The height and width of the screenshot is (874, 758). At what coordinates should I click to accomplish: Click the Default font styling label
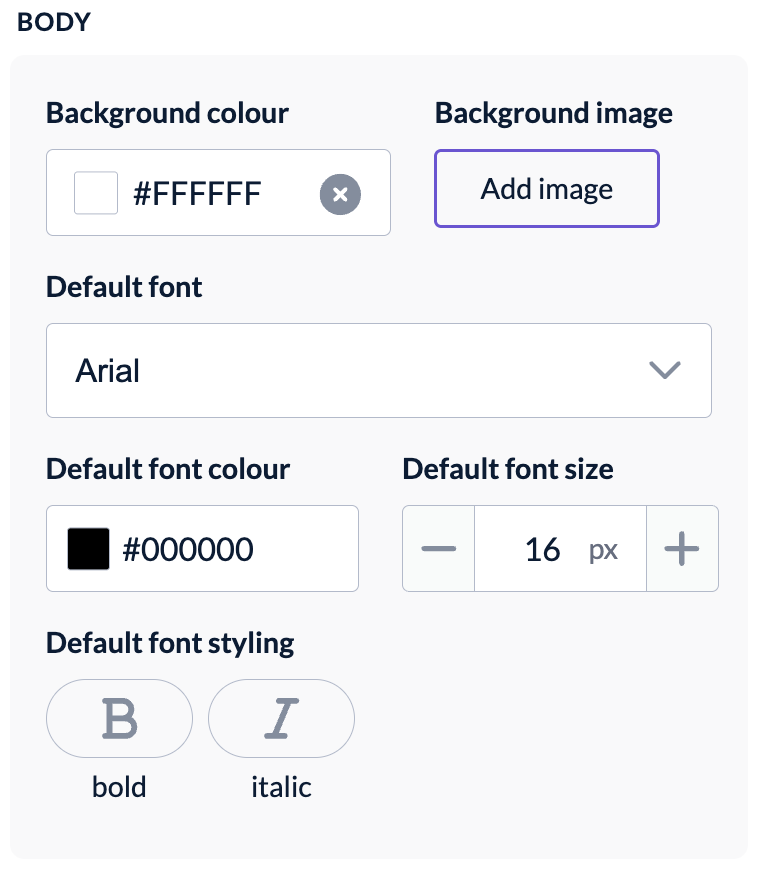click(x=170, y=643)
